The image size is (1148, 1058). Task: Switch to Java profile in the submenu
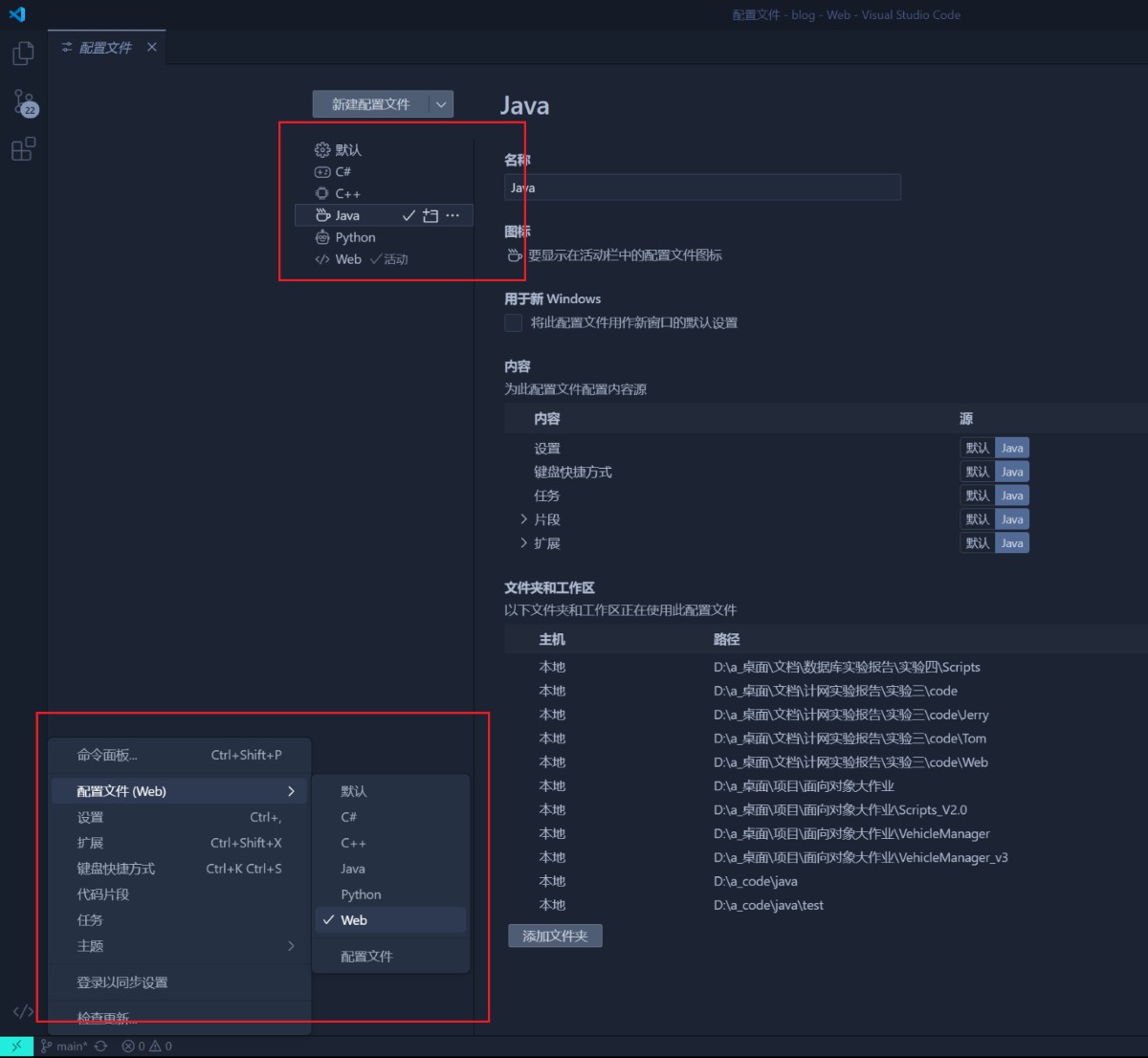pyautogui.click(x=390, y=870)
